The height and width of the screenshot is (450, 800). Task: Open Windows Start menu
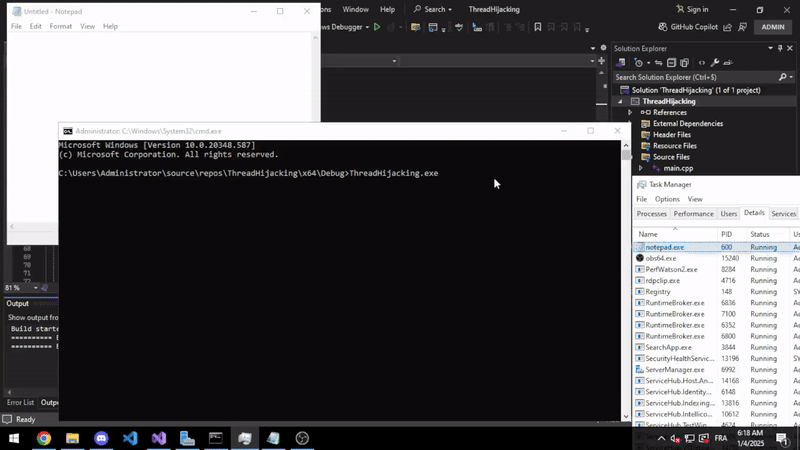[14, 438]
